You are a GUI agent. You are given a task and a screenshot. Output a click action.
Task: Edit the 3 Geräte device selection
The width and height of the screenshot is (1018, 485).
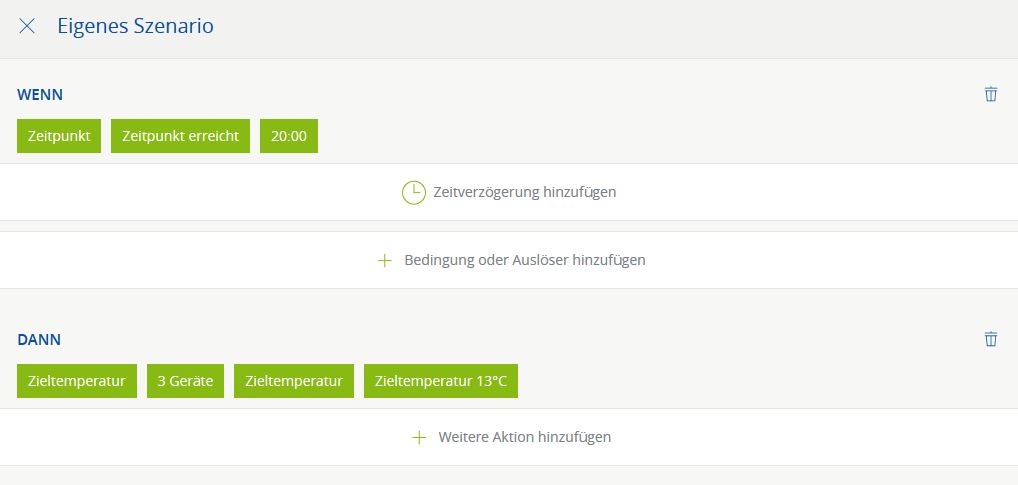point(185,381)
